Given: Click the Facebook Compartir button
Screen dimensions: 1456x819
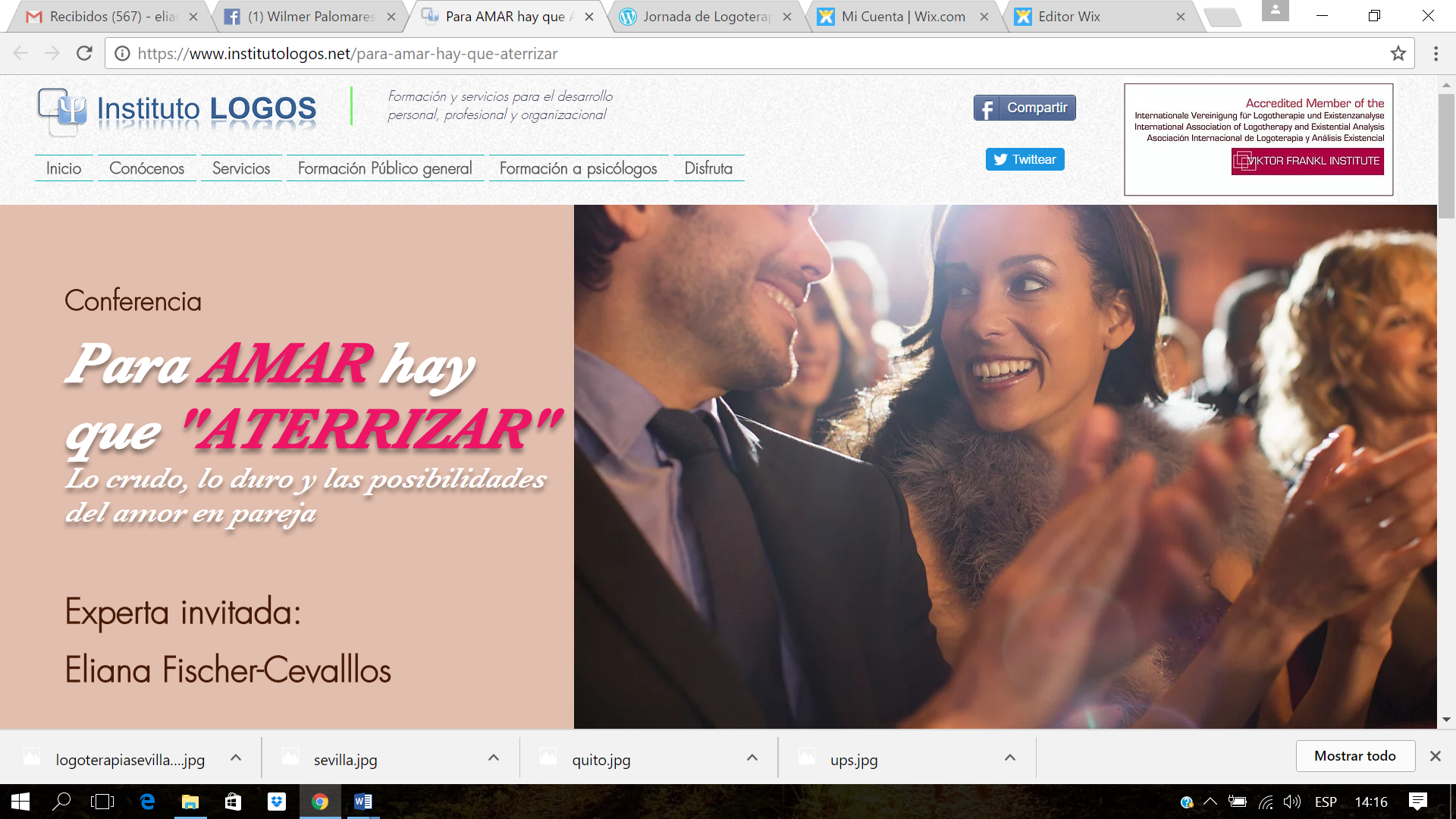Looking at the screenshot, I should [x=1025, y=108].
